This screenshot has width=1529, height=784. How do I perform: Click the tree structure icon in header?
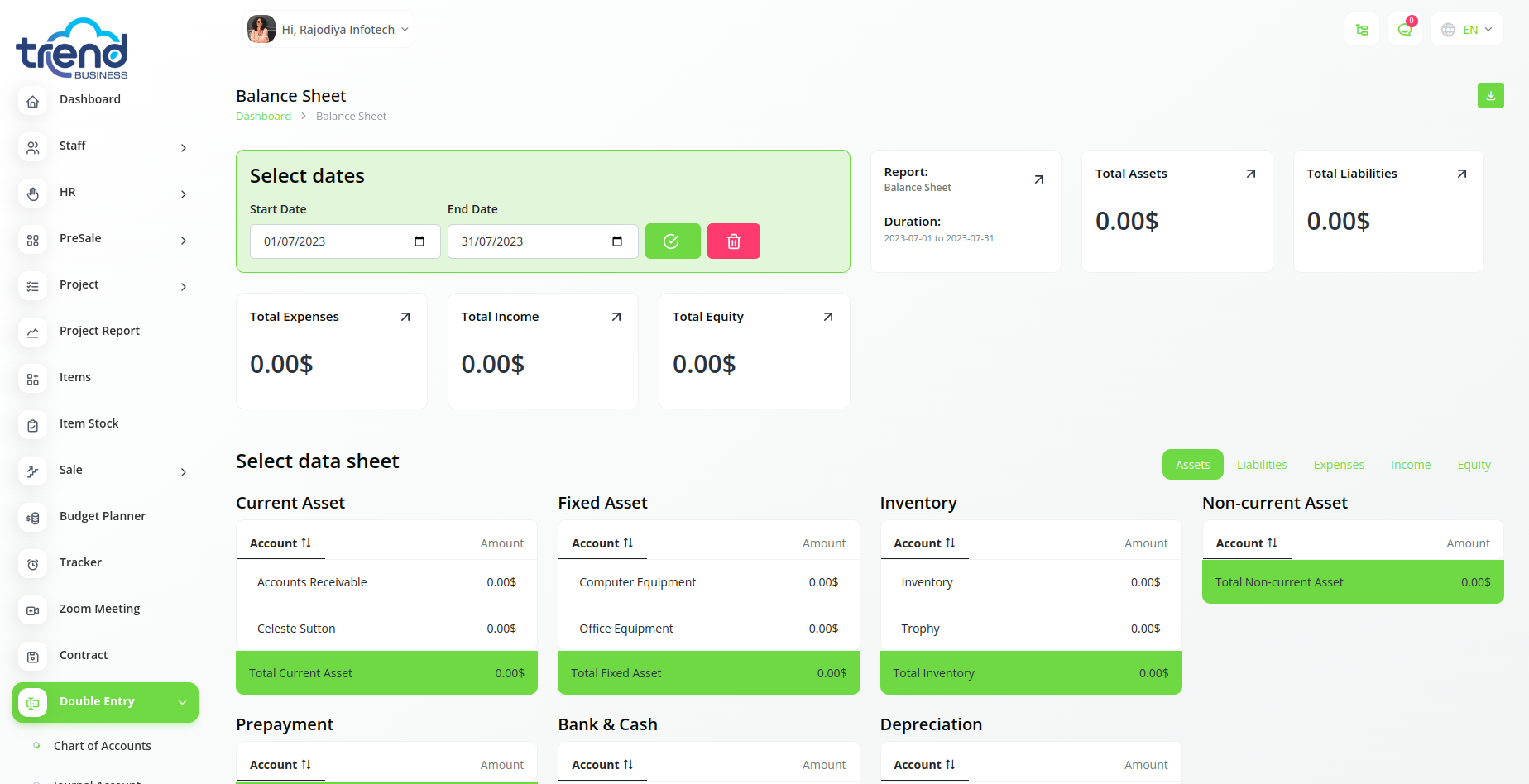pyautogui.click(x=1361, y=30)
